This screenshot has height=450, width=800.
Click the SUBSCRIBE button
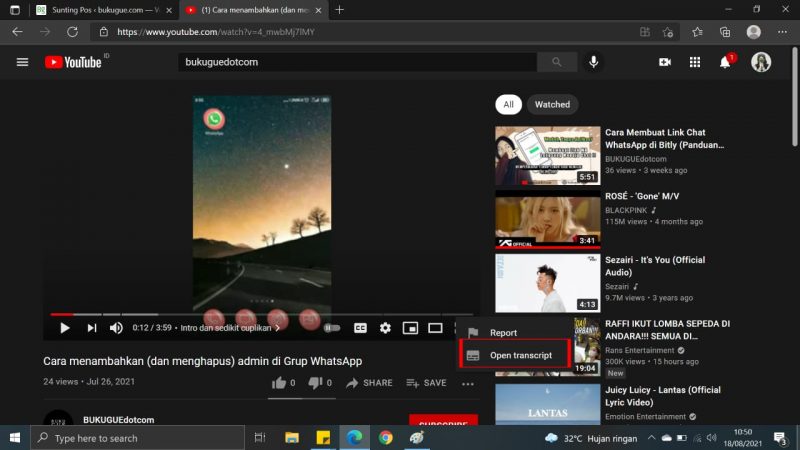point(443,420)
